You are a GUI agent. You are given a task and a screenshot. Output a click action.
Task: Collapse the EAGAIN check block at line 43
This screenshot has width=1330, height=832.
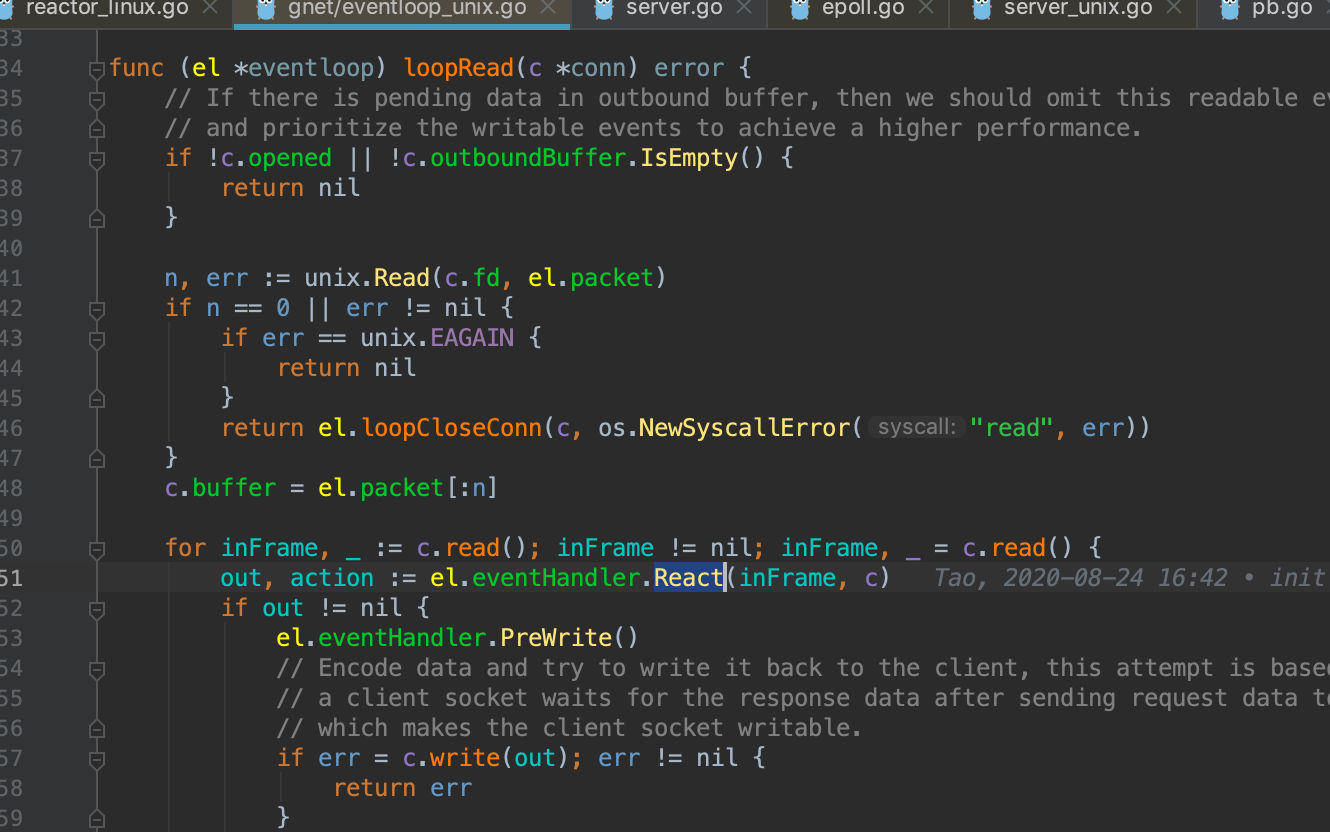95,337
